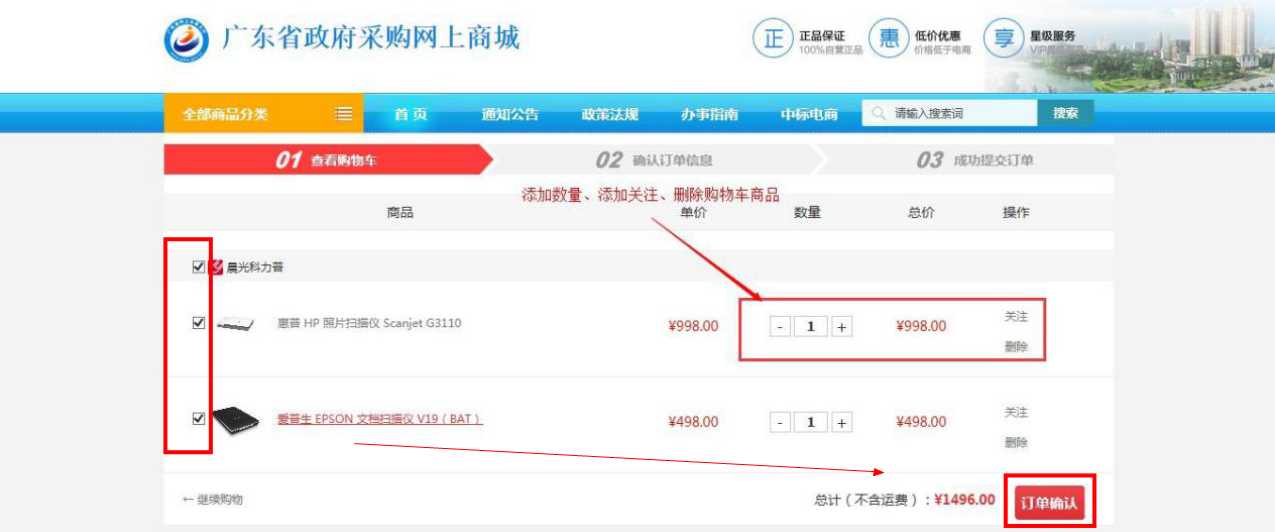
Task: Open the 全部商品分类 list icon
Action: coord(343,114)
